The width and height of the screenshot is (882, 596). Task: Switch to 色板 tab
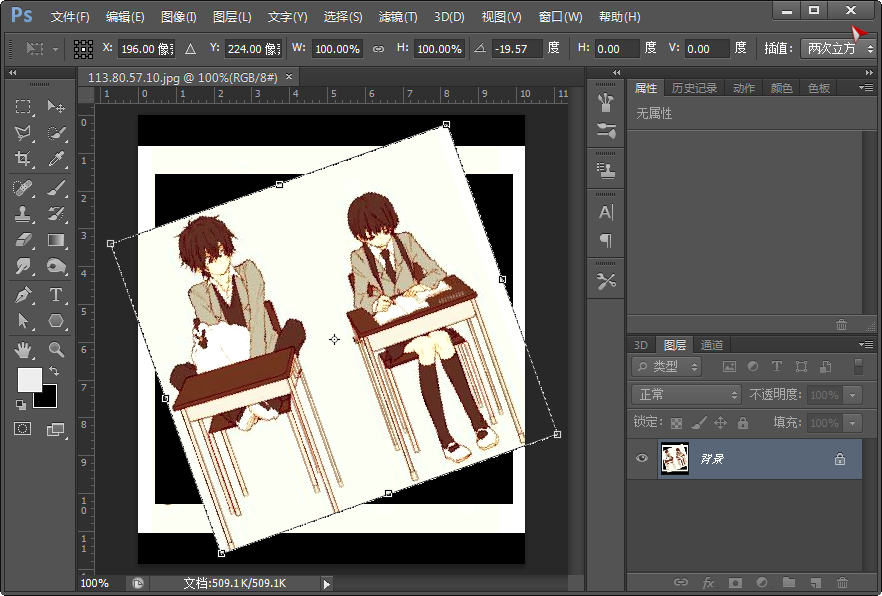pos(818,88)
